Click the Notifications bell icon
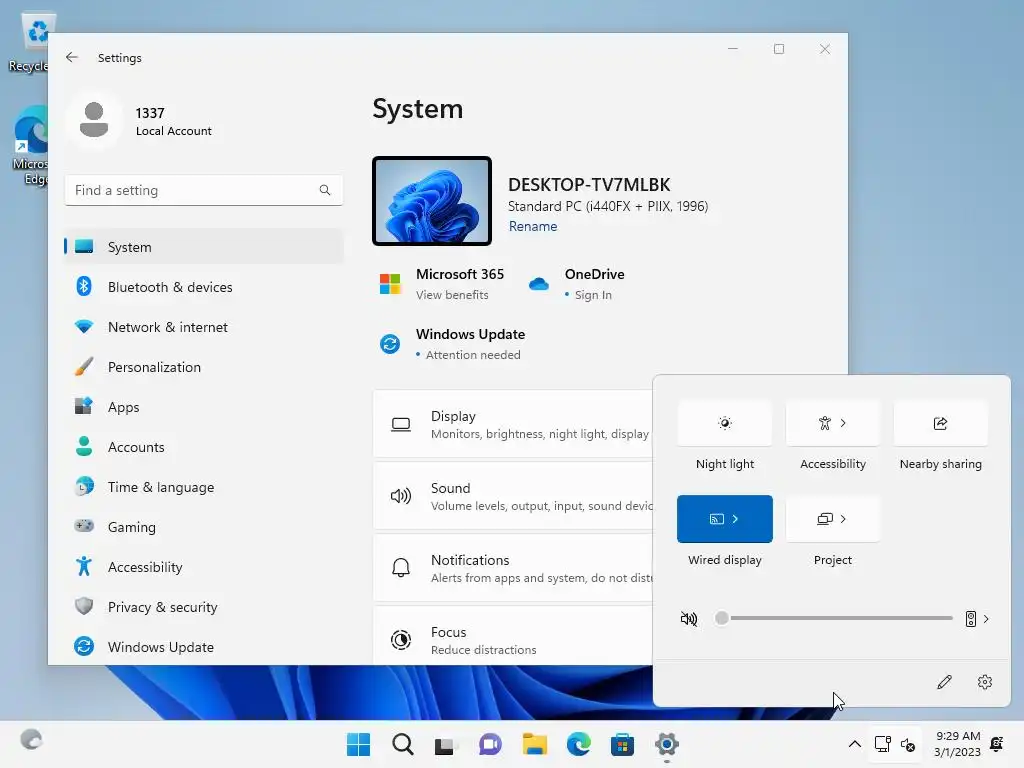1024x768 pixels. tap(401, 568)
